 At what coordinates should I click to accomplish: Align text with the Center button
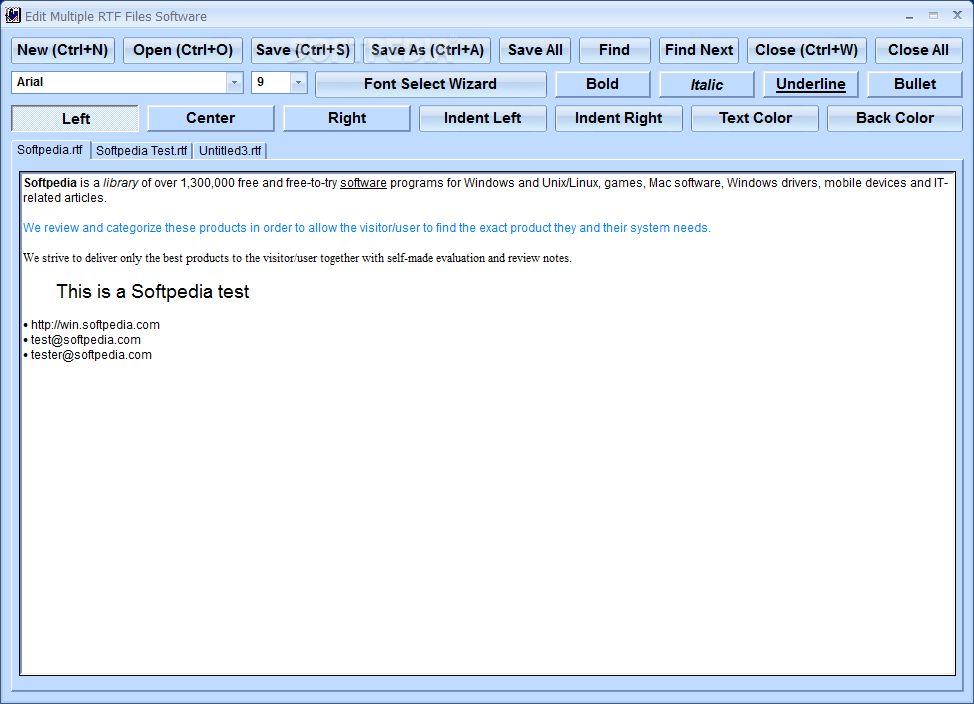211,118
